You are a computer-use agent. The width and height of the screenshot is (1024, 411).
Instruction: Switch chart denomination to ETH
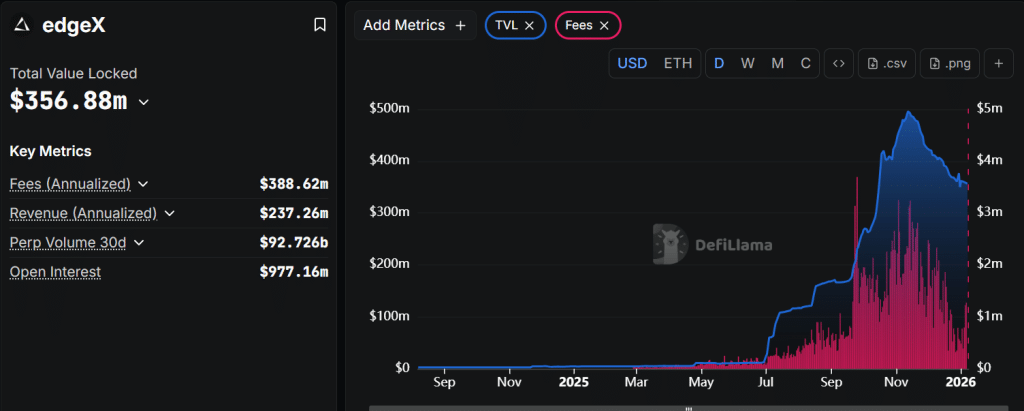tap(677, 63)
